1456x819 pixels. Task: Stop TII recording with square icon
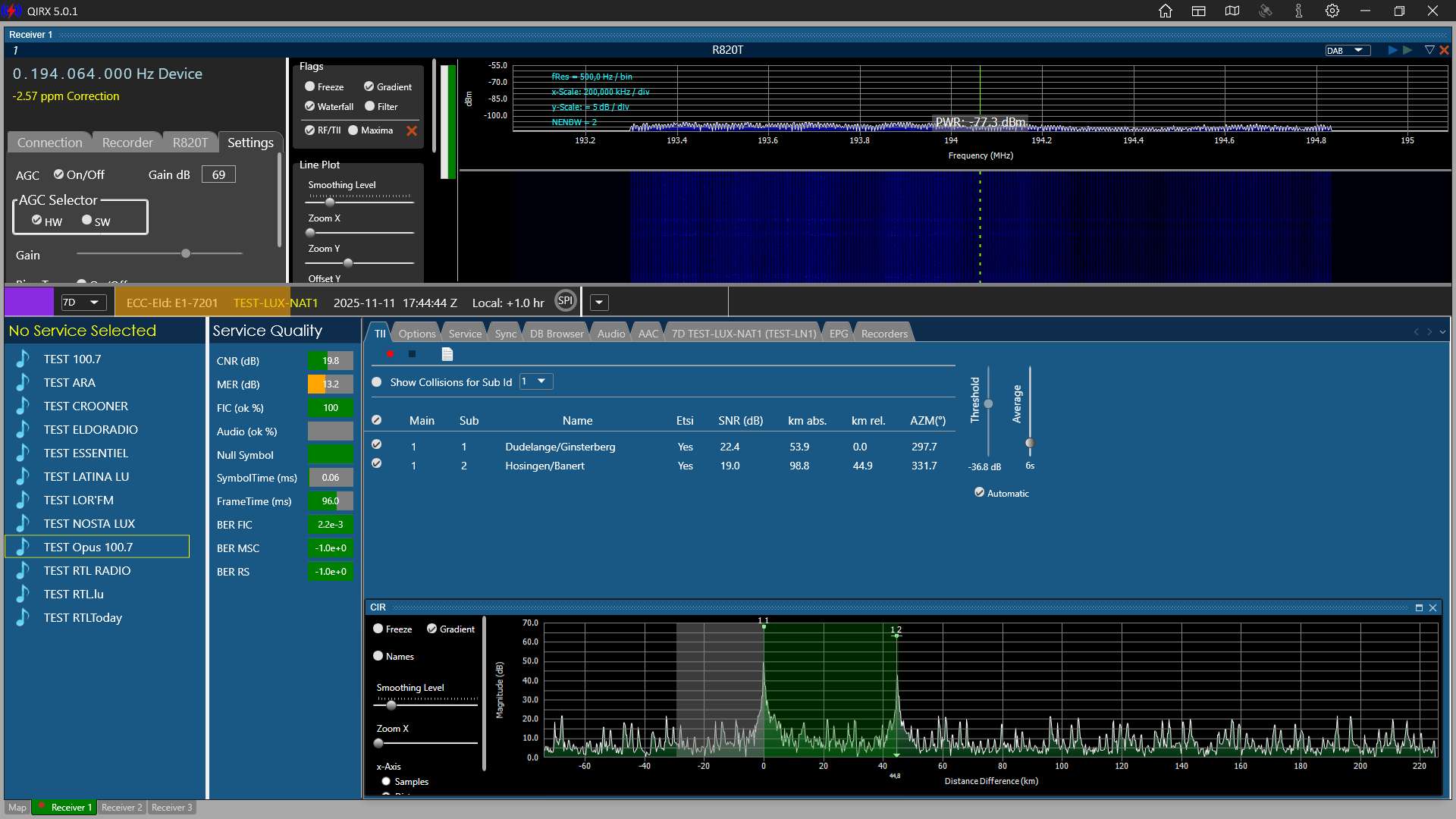pyautogui.click(x=412, y=354)
